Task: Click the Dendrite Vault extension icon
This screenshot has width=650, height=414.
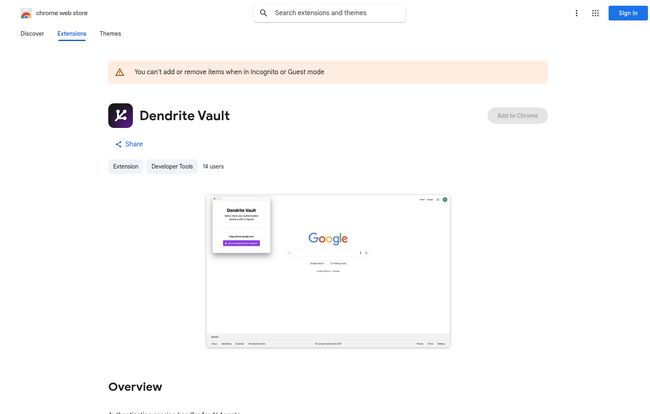Action: click(x=121, y=116)
